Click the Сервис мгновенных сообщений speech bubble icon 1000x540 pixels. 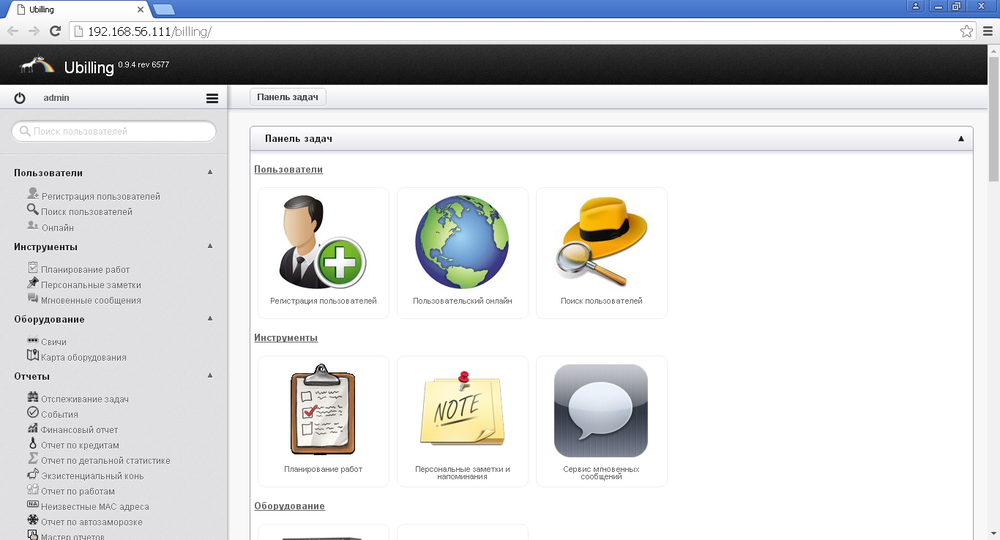tap(601, 411)
